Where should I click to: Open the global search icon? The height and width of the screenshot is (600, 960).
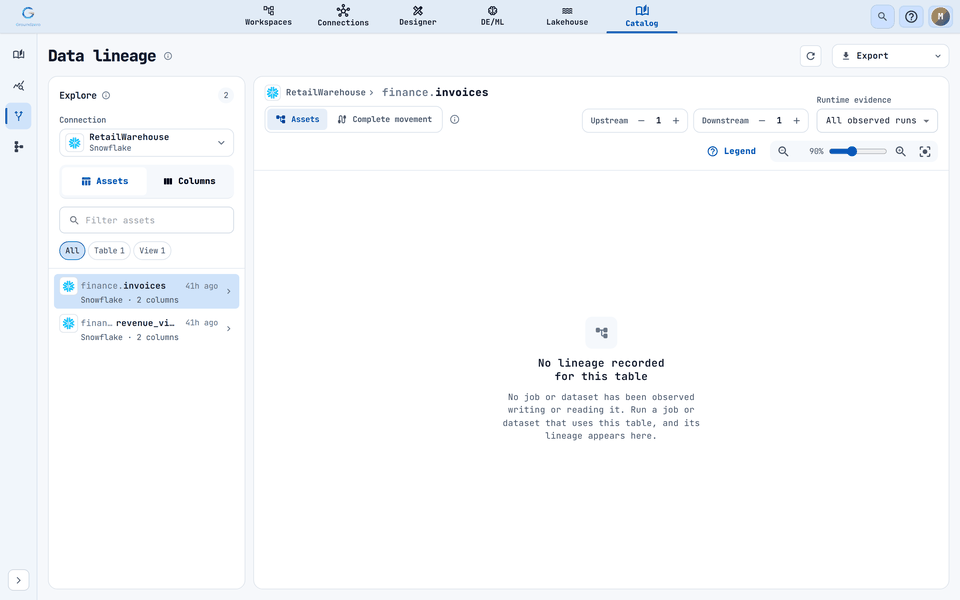click(882, 17)
